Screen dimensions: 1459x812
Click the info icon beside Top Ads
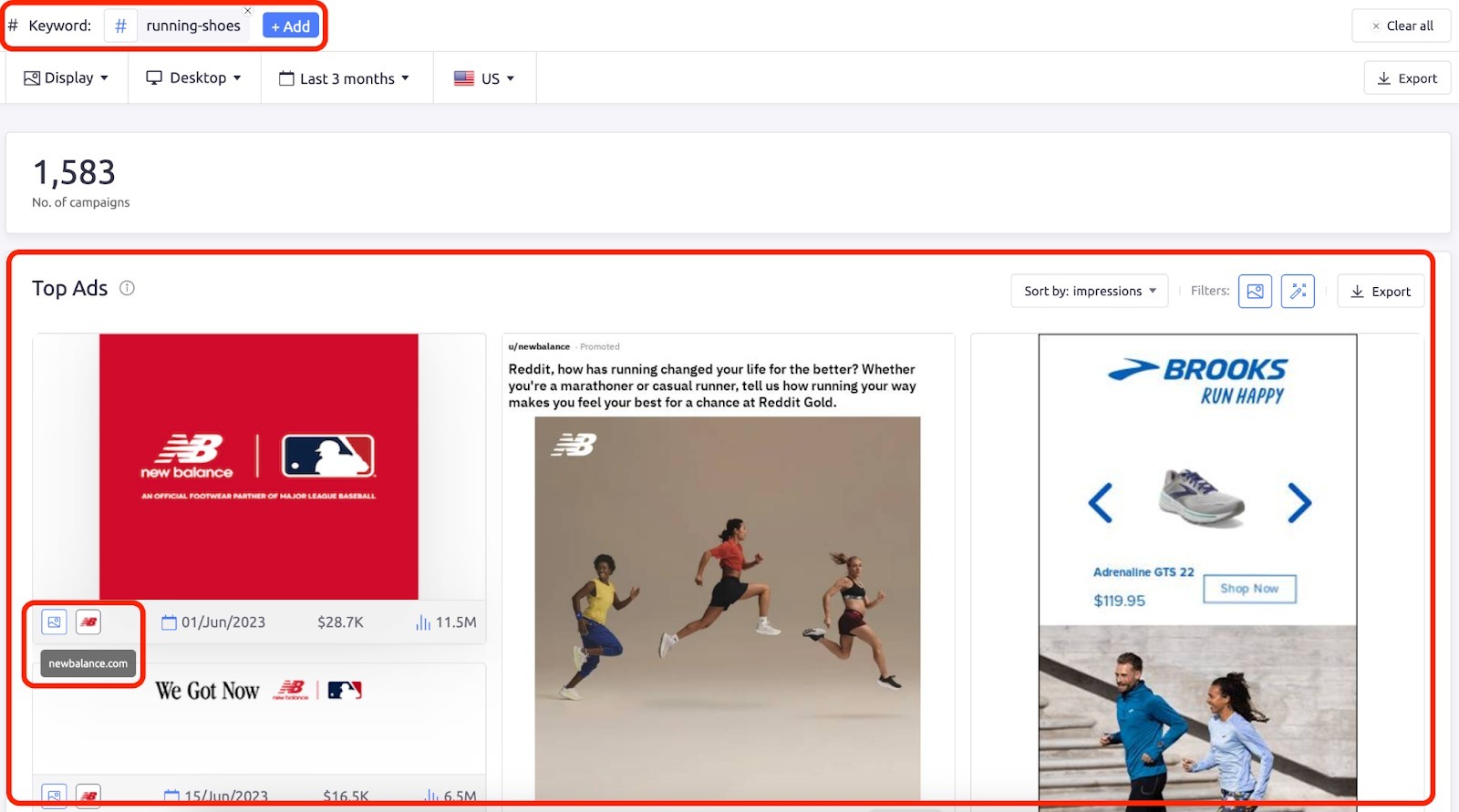pos(127,288)
